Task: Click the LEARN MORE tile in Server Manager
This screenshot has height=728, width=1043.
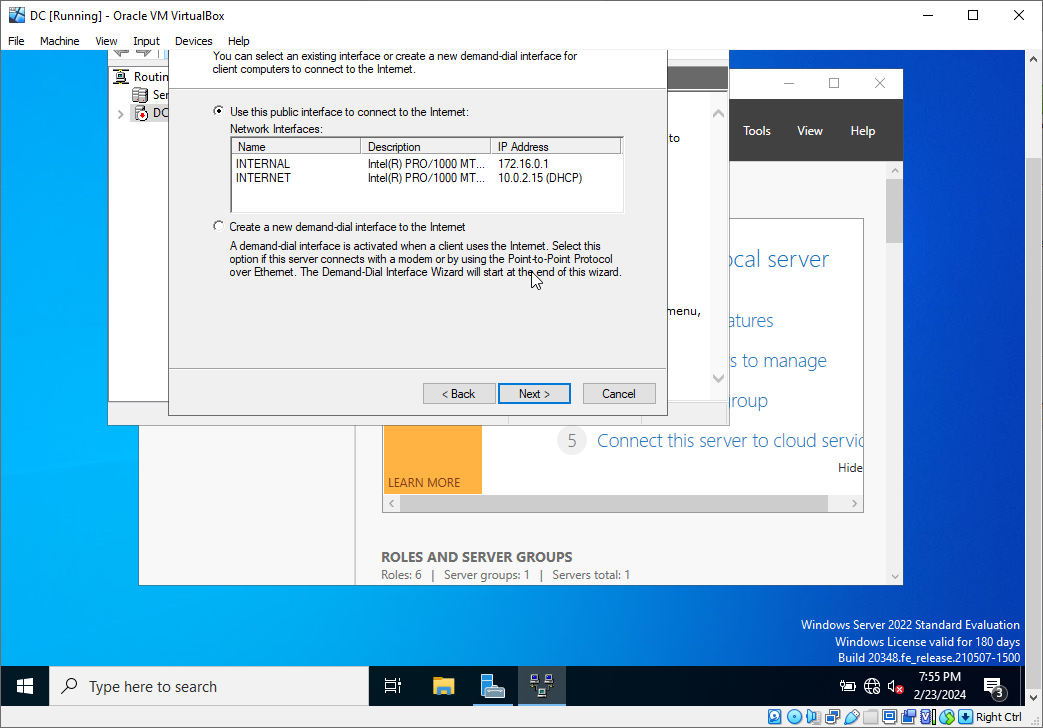Action: (x=432, y=460)
